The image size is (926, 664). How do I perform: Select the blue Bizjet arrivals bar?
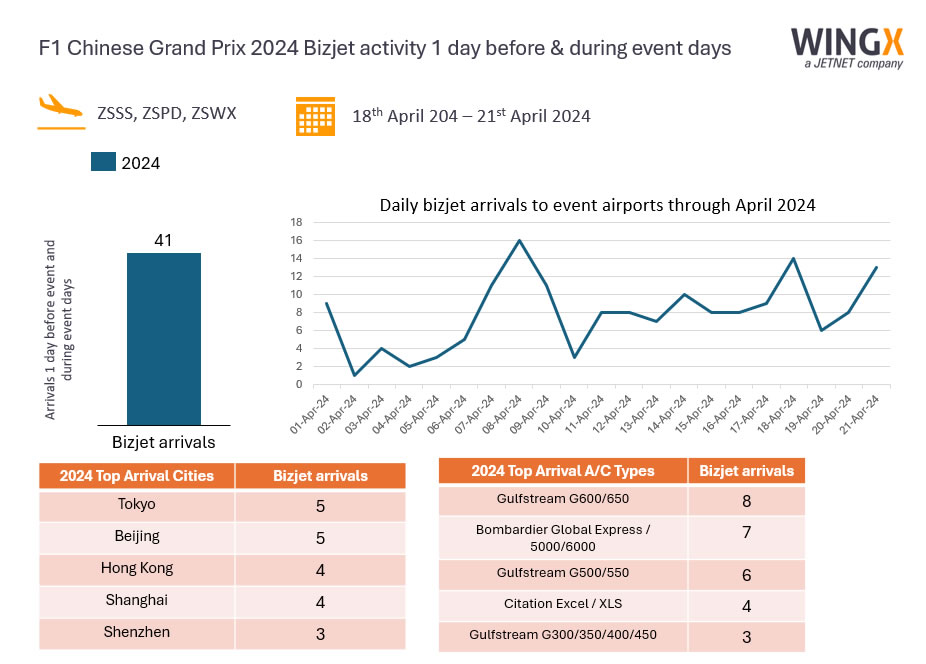[x=163, y=339]
